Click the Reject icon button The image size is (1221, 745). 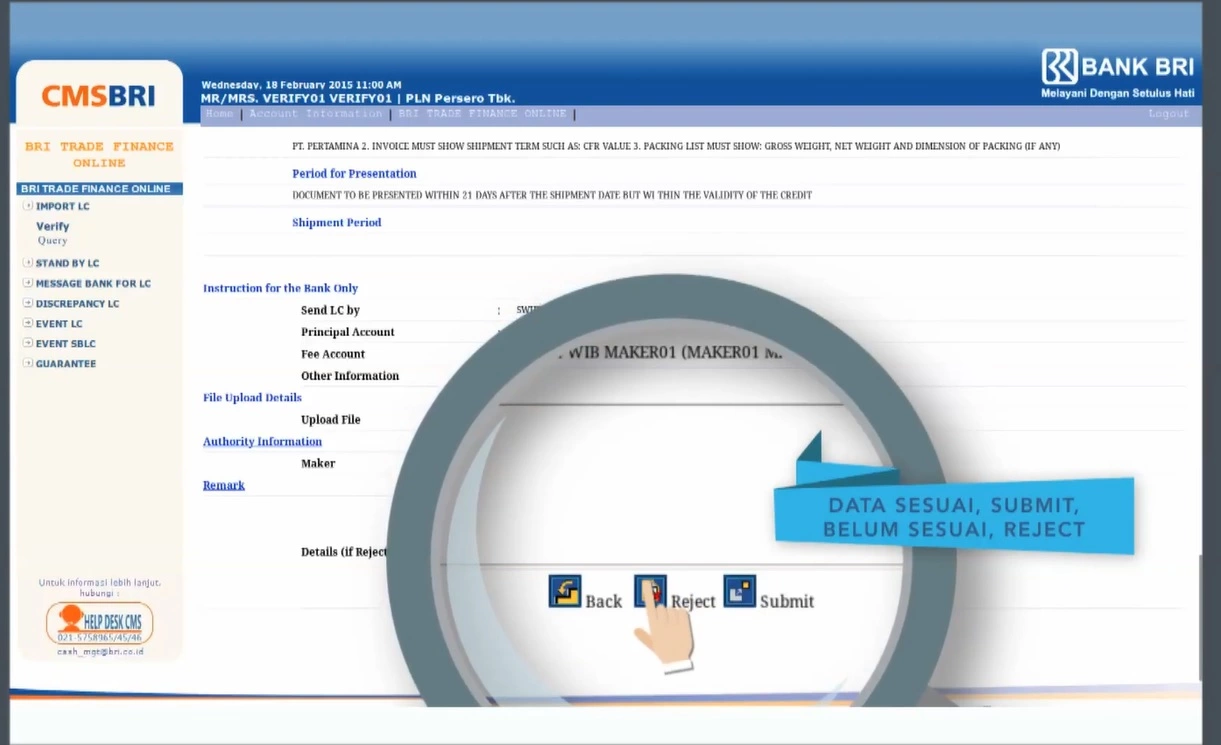[650, 591]
